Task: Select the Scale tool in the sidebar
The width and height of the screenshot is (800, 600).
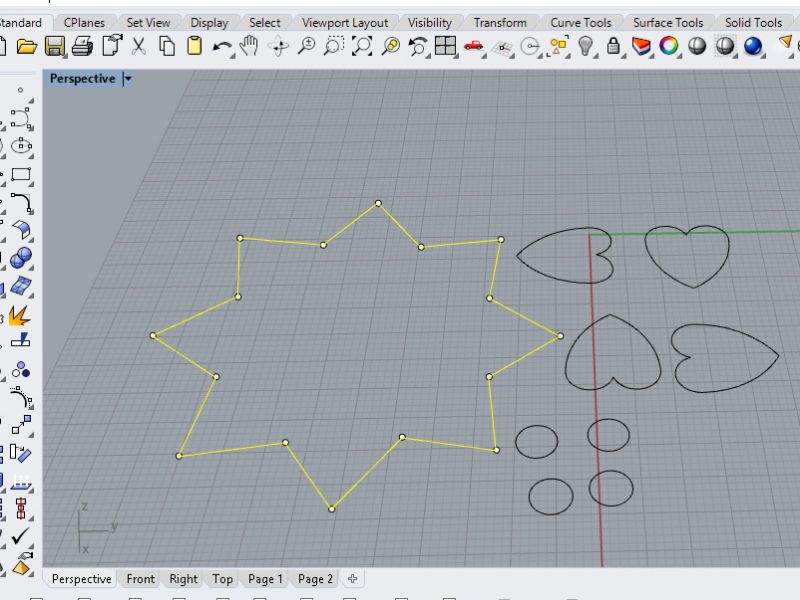Action: (21, 425)
